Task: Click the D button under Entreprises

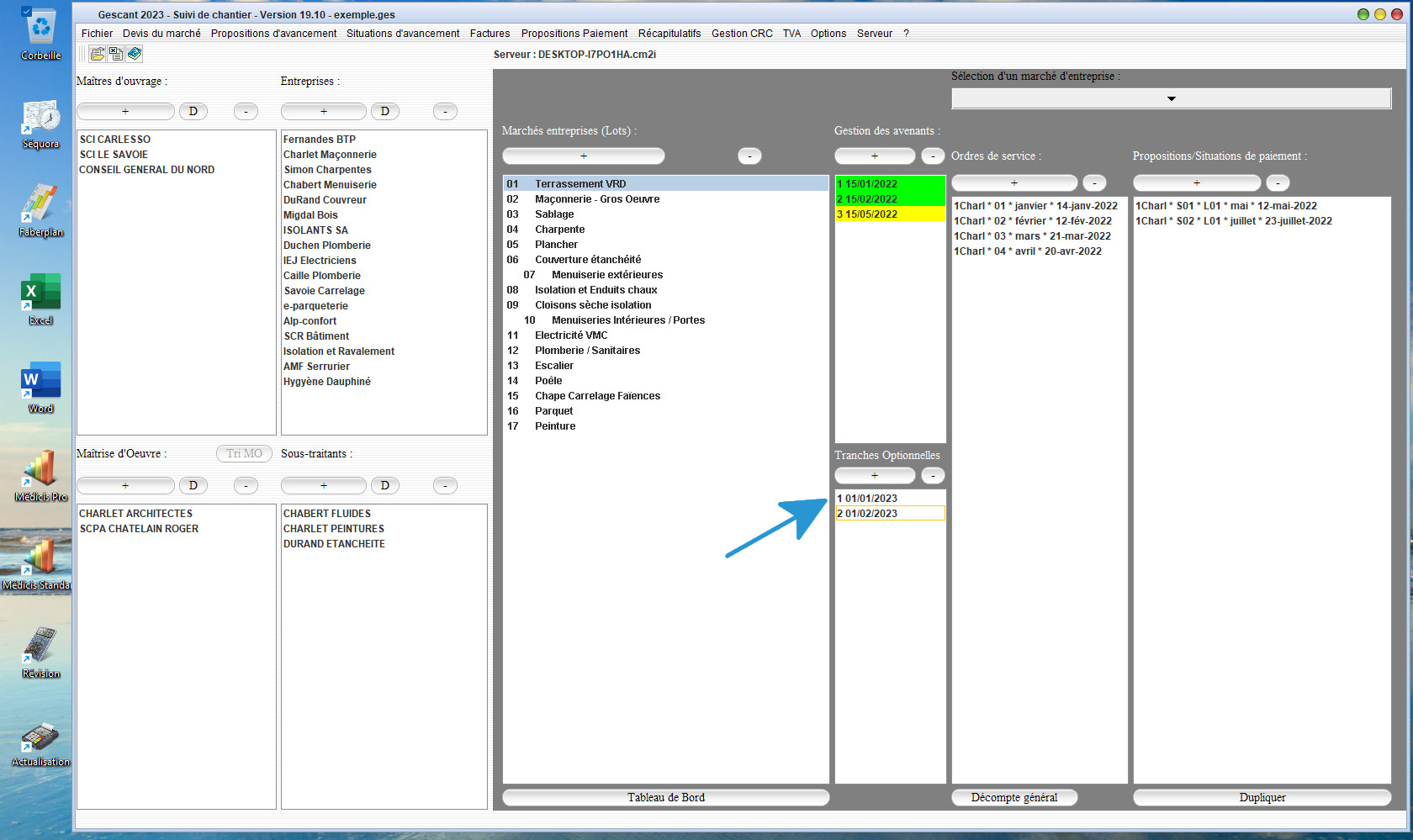Action: tap(385, 111)
